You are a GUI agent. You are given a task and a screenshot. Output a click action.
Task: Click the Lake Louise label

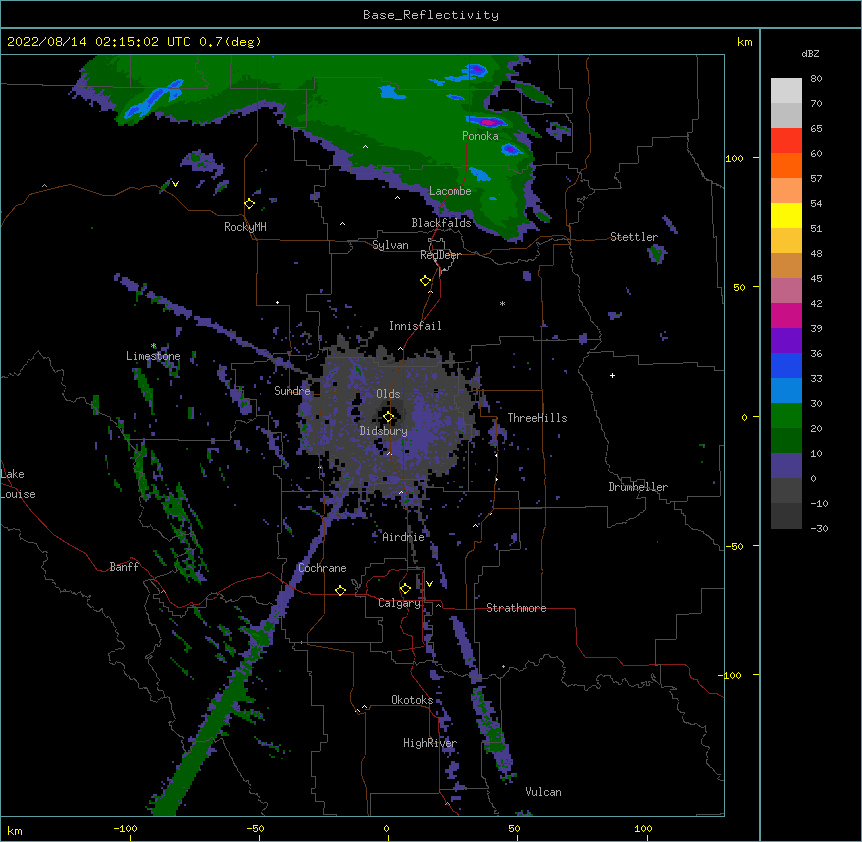(x=17, y=484)
